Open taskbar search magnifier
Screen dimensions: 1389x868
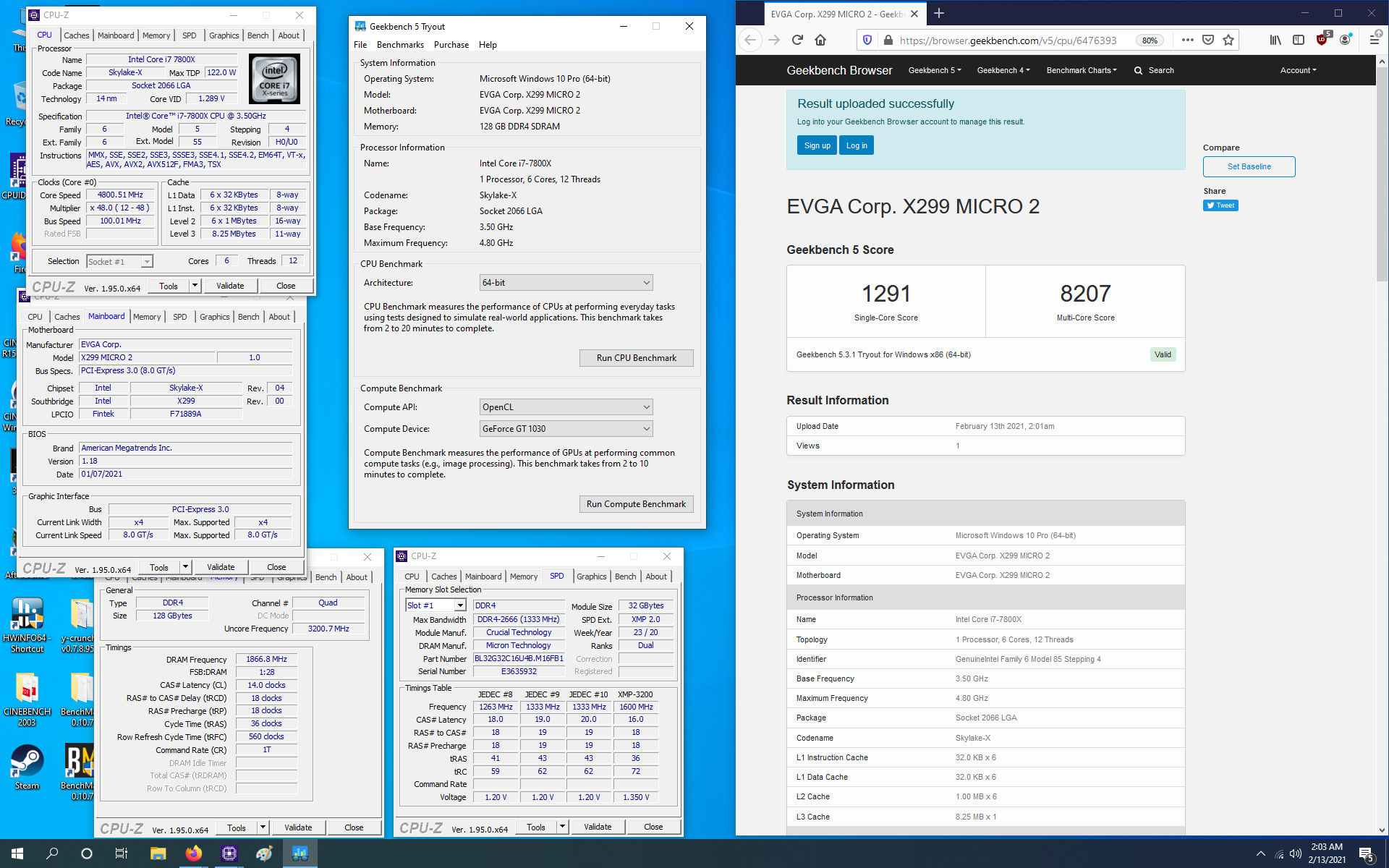pos(52,854)
